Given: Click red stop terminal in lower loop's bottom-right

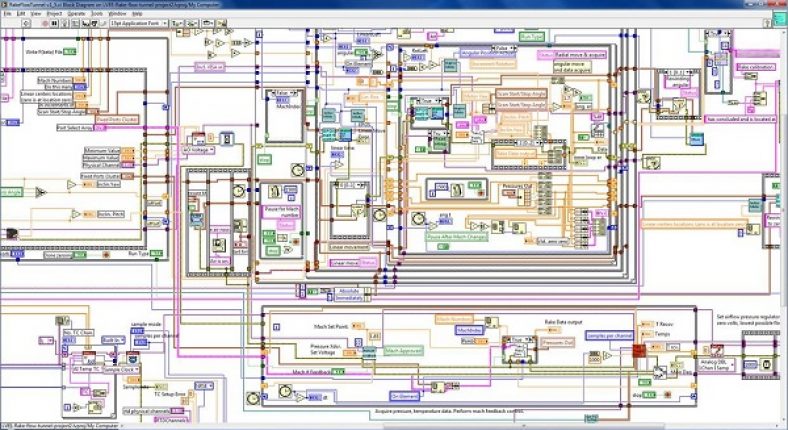Looking at the screenshot, I should (x=667, y=394).
